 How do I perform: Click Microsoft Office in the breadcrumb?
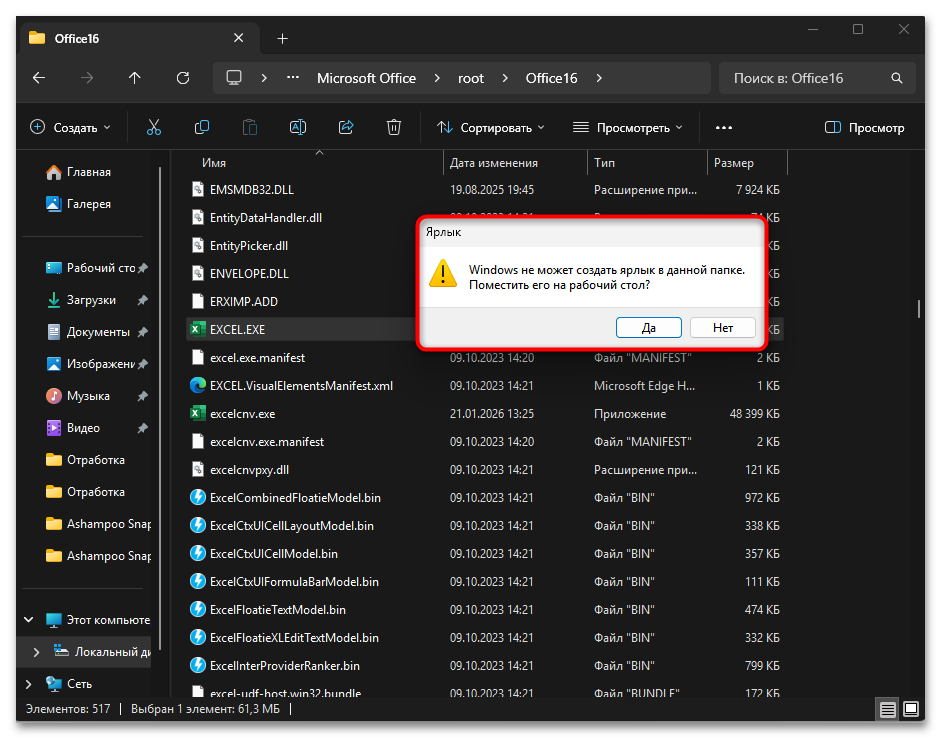click(x=366, y=78)
